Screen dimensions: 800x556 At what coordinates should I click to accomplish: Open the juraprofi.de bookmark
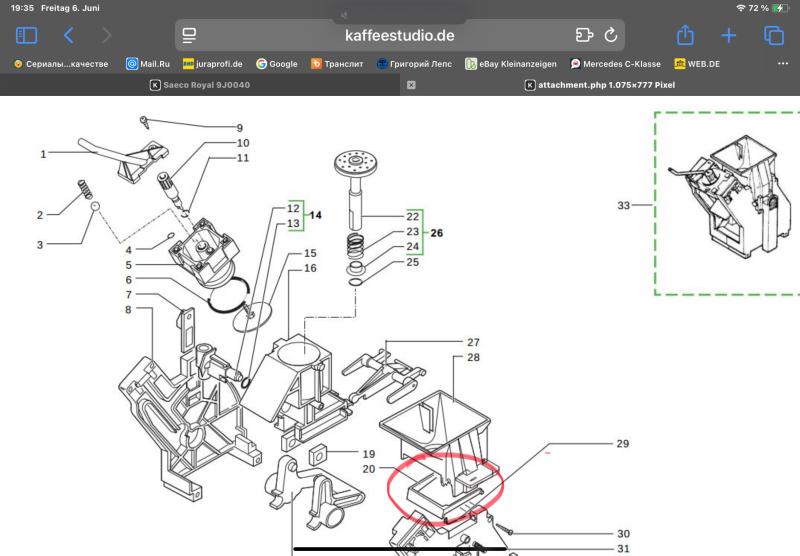click(212, 64)
